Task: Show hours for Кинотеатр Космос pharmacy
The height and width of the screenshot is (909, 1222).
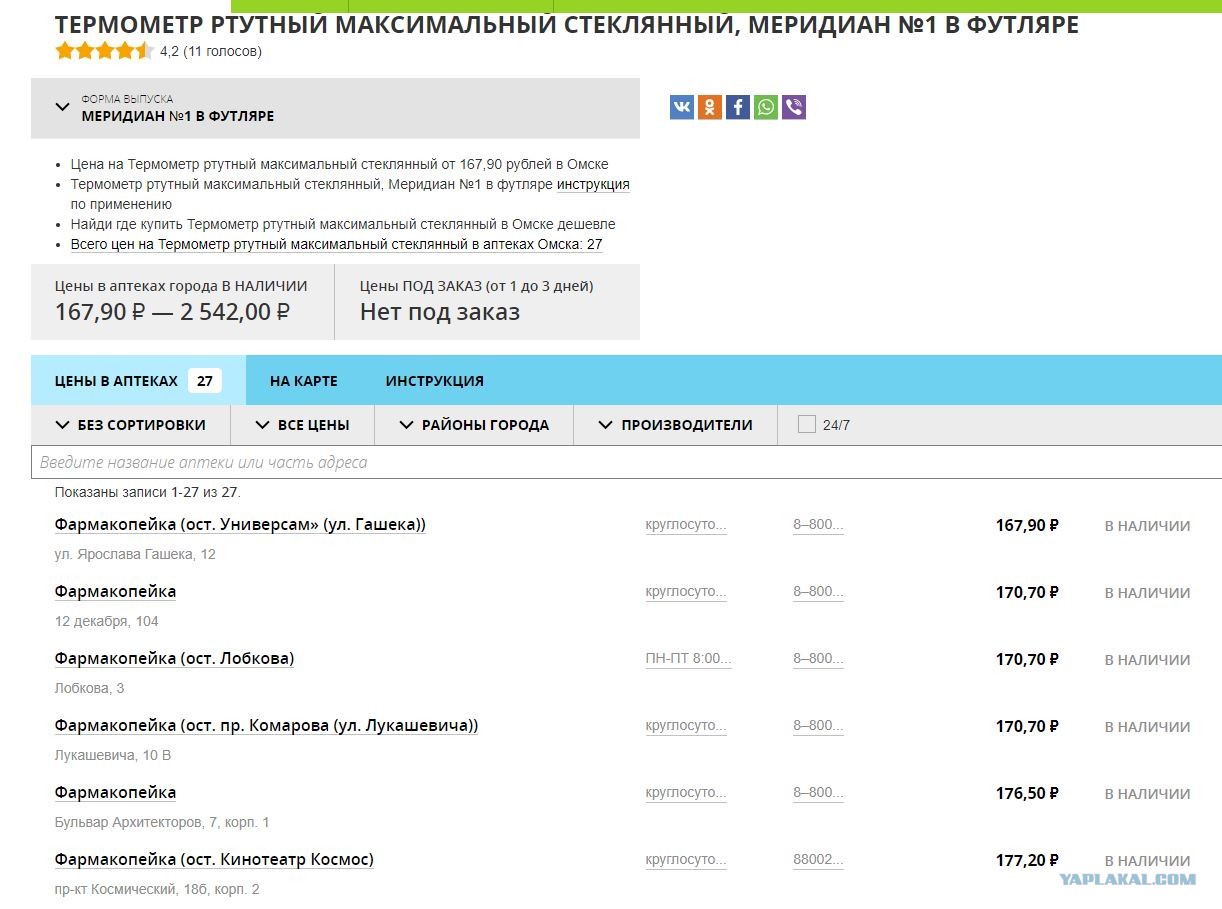Action: [x=686, y=860]
